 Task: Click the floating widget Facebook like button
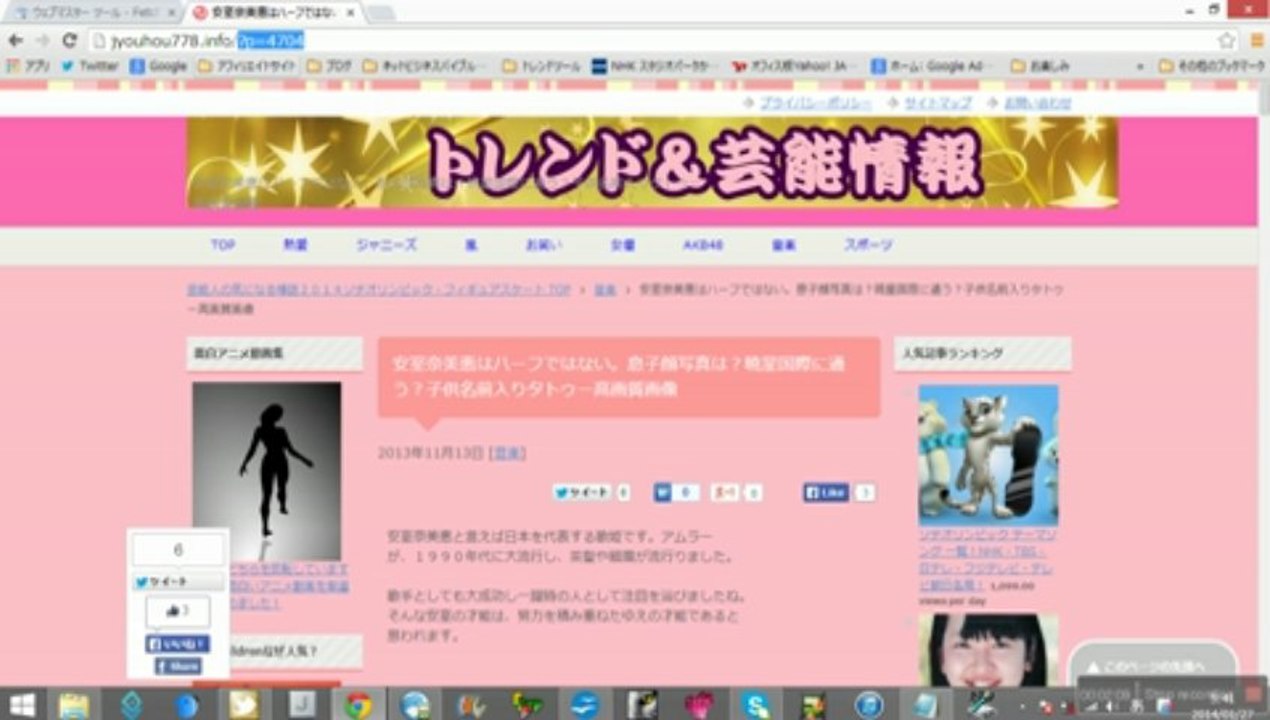[178, 644]
